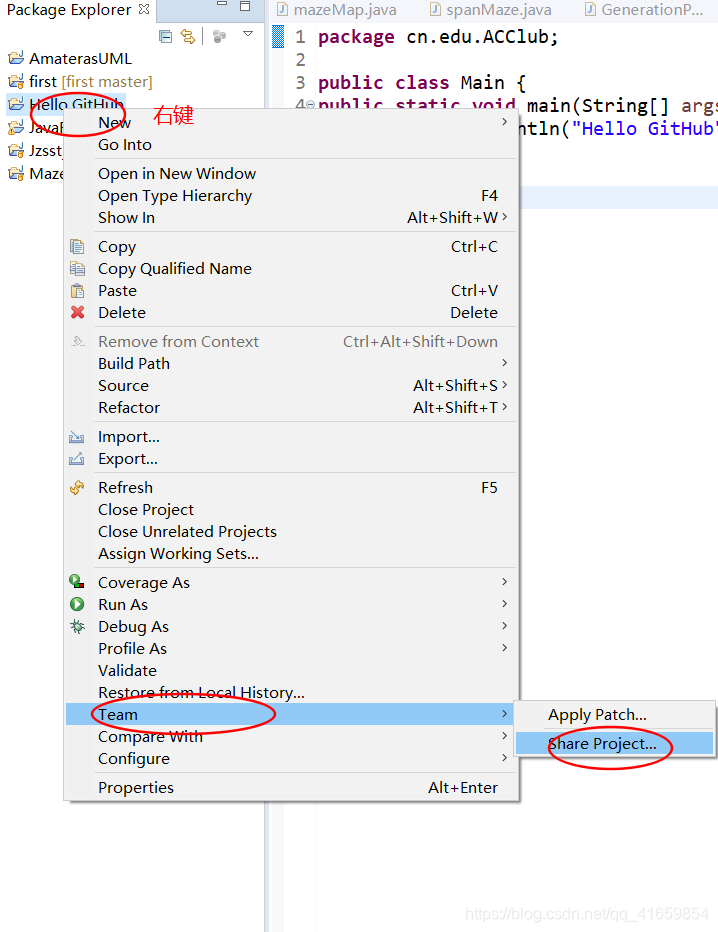
Task: Click the Maze project folder icon
Action: pyautogui.click(x=16, y=174)
